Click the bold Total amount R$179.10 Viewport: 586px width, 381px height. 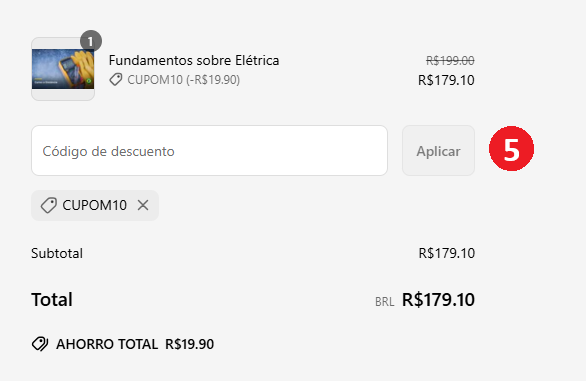coord(438,299)
